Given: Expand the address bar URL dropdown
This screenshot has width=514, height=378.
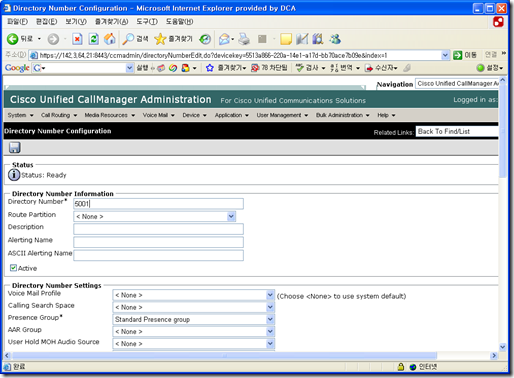Looking at the screenshot, I should (445, 55).
